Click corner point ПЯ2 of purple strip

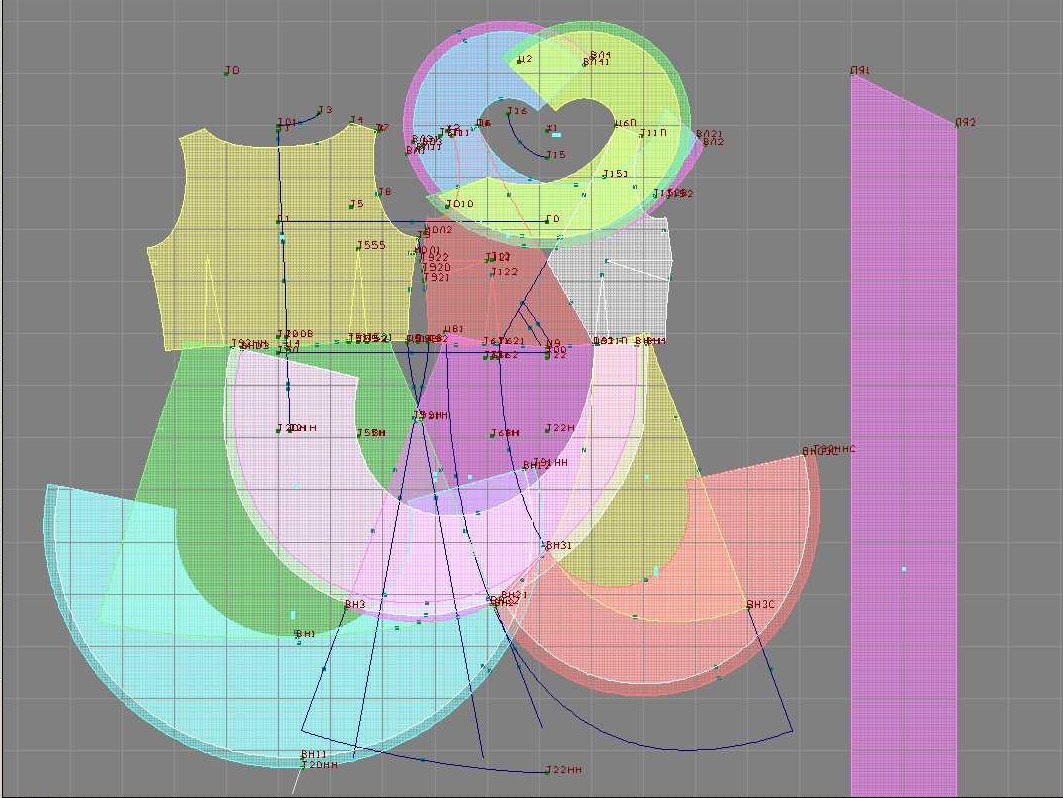point(957,124)
